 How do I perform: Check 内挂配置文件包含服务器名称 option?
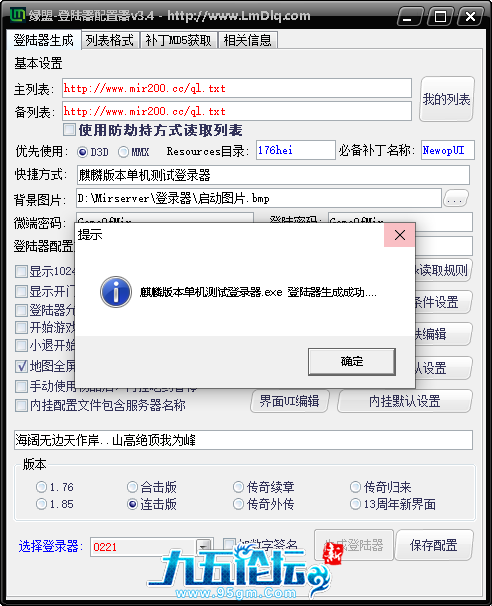[21, 405]
